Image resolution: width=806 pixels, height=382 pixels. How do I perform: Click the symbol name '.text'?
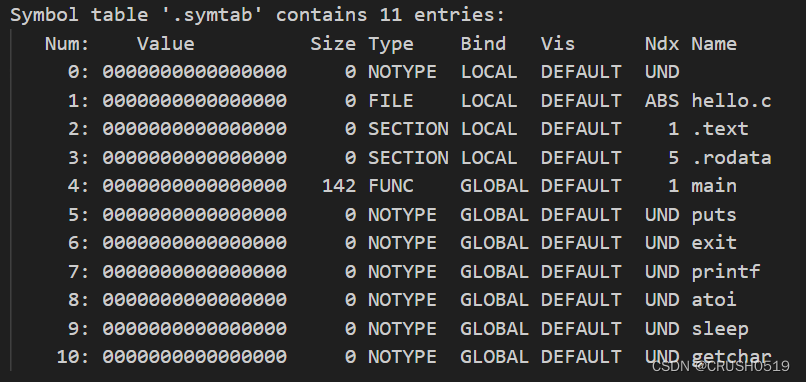click(720, 129)
